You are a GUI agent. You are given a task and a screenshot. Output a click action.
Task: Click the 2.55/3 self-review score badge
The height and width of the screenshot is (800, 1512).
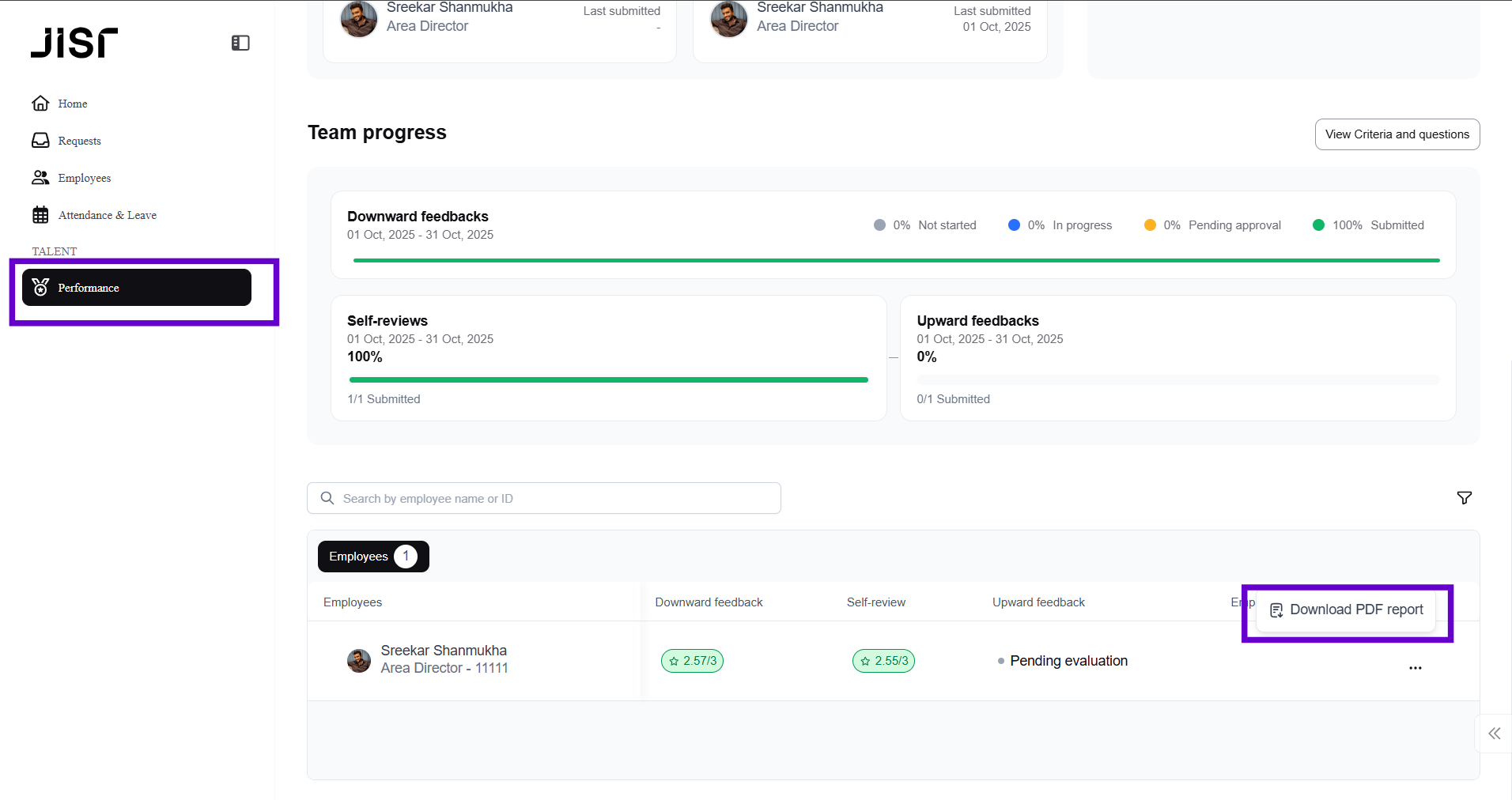(883, 661)
